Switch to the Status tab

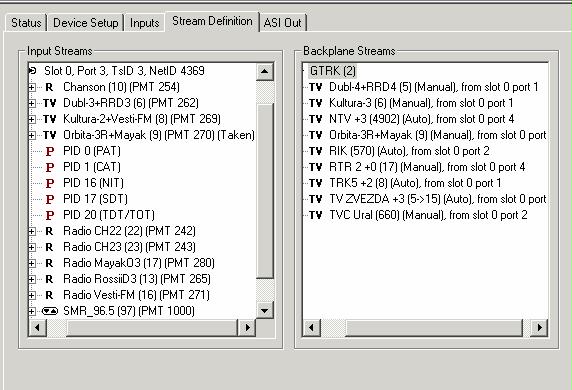[x=26, y=23]
